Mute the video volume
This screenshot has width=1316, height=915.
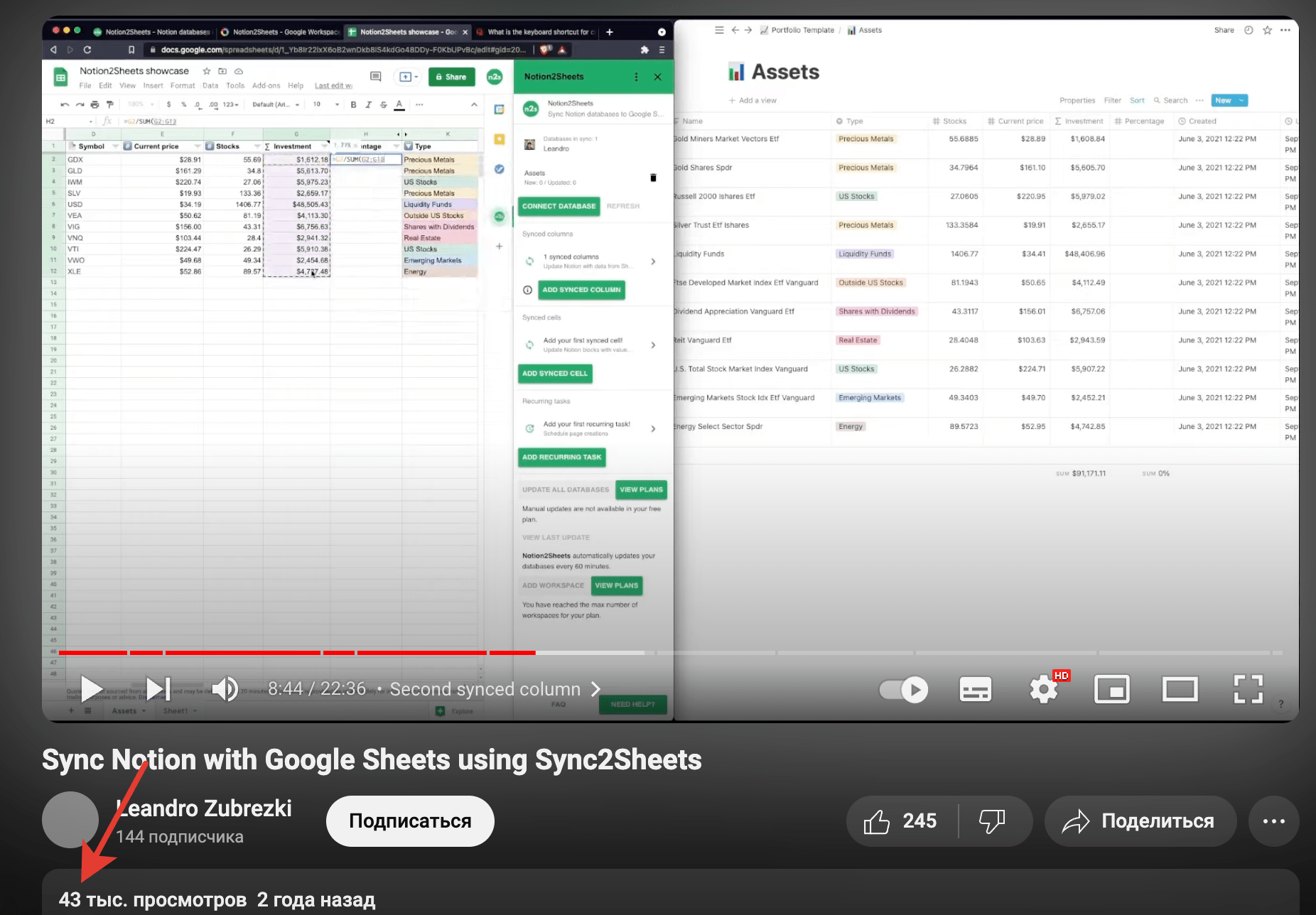pos(225,689)
